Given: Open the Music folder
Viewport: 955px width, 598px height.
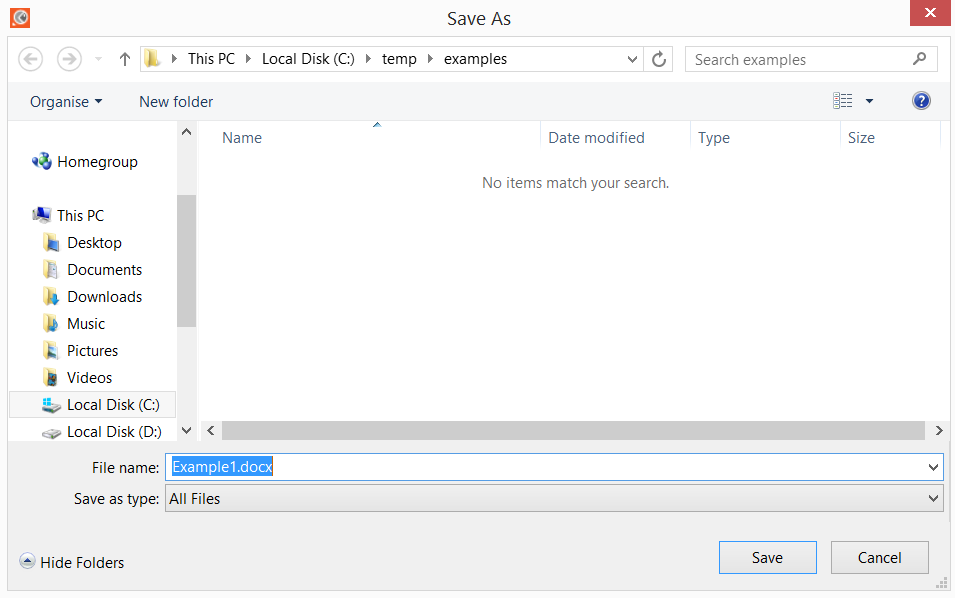Looking at the screenshot, I should 87,323.
